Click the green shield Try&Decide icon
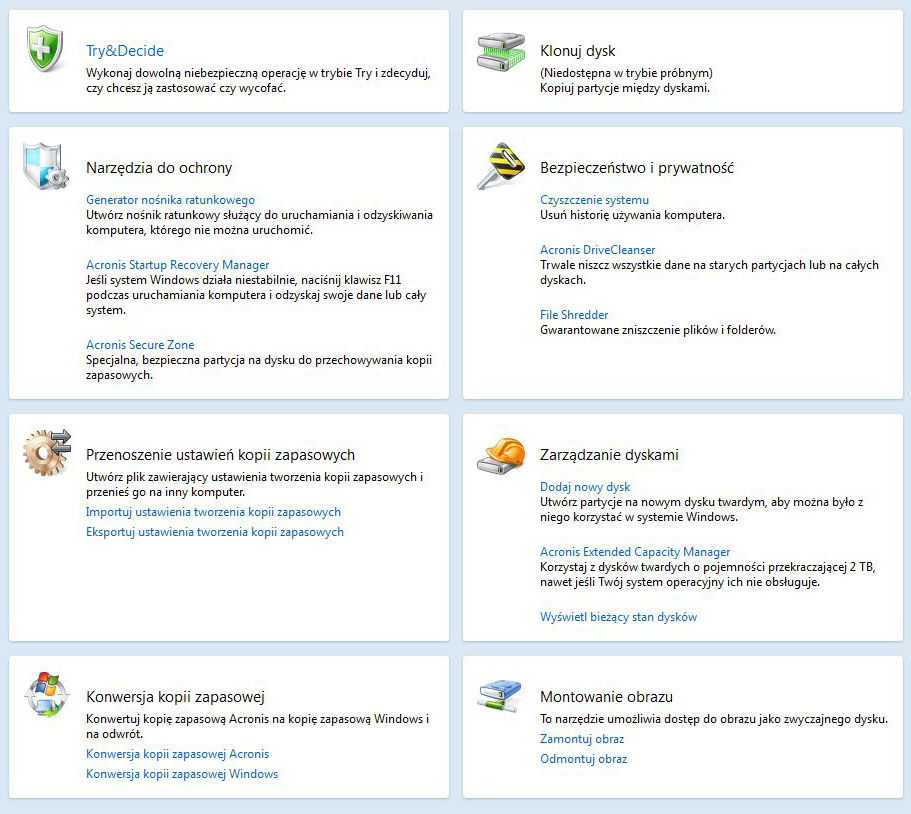The image size is (911, 814). (x=45, y=48)
